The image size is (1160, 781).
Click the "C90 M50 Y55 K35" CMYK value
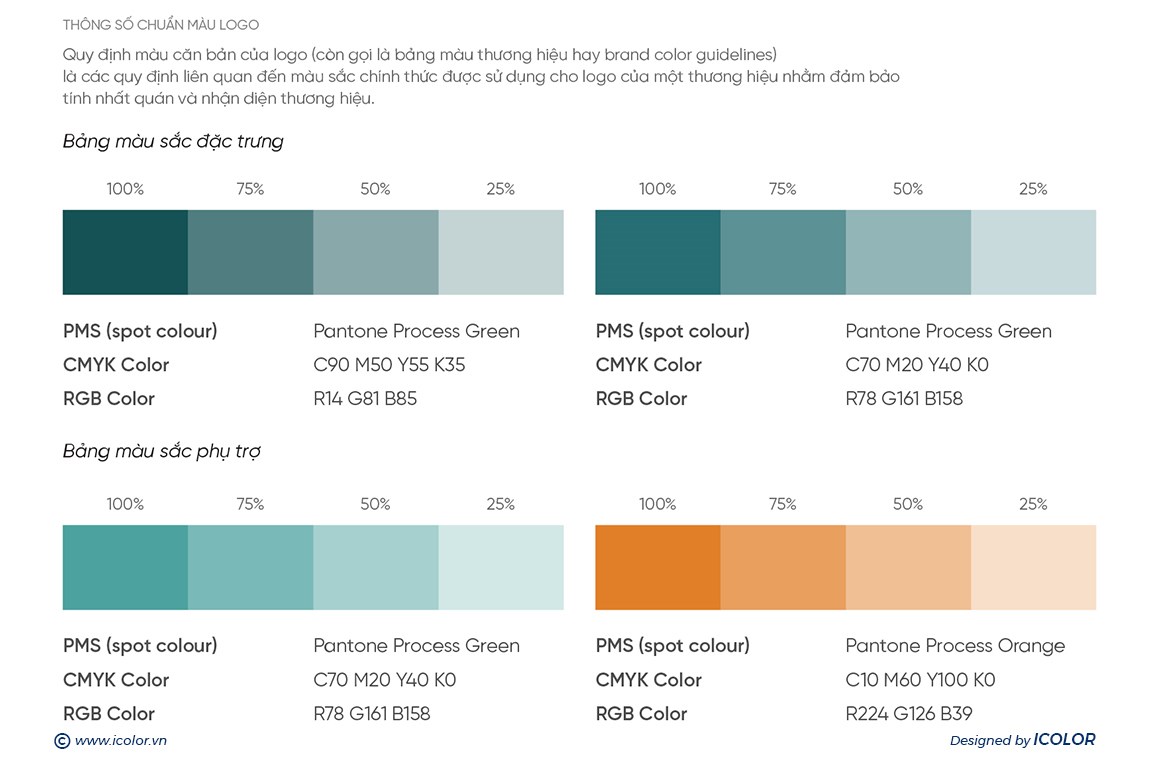389,365
